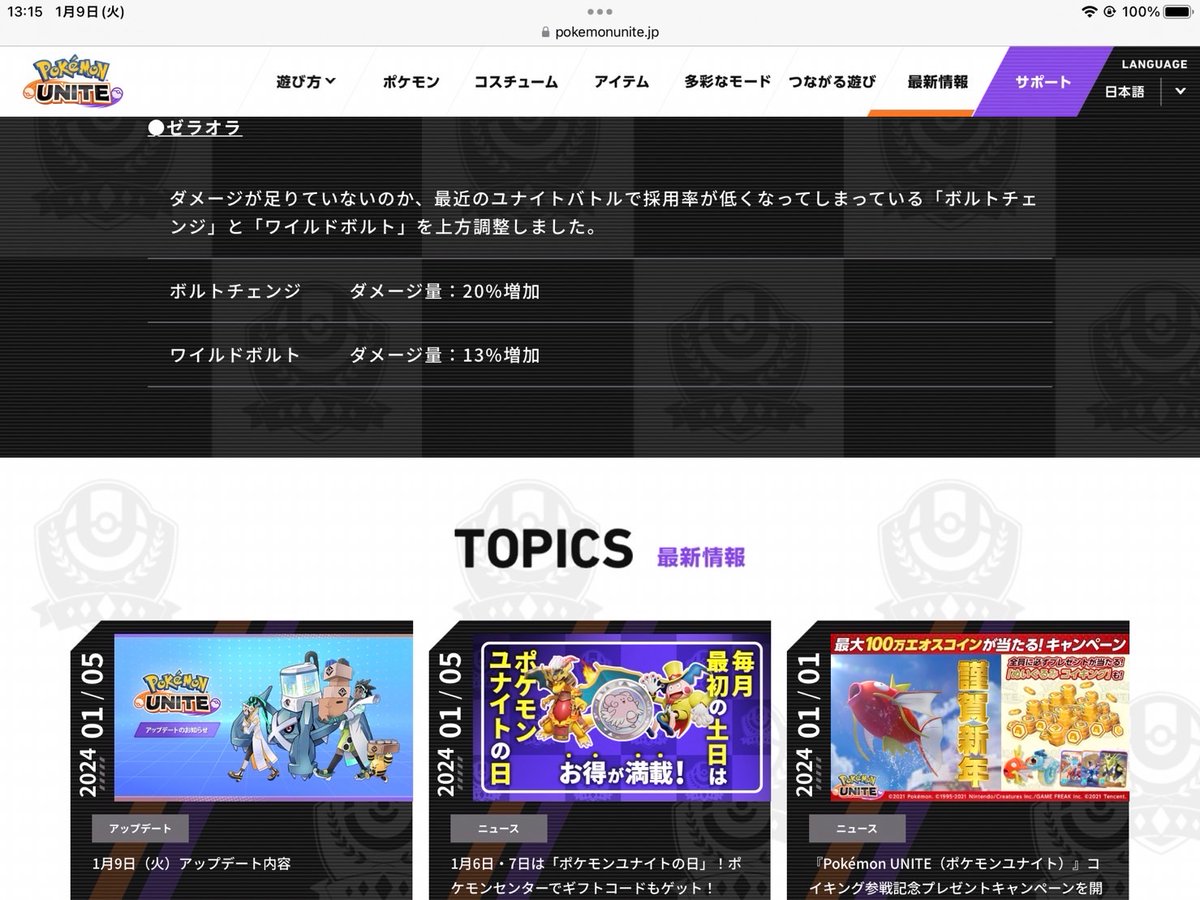The height and width of the screenshot is (900, 1200).
Task: Open the update announcement thumbnail
Action: (x=263, y=717)
